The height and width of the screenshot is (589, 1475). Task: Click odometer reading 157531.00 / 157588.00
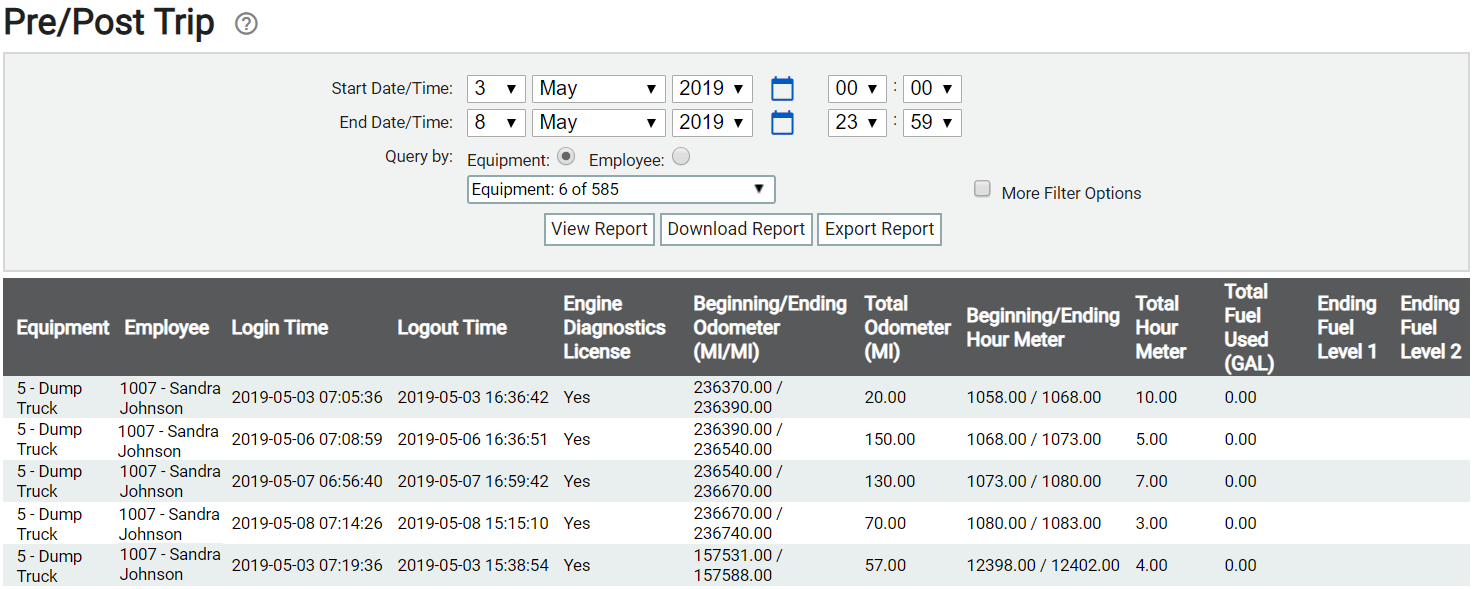(738, 566)
